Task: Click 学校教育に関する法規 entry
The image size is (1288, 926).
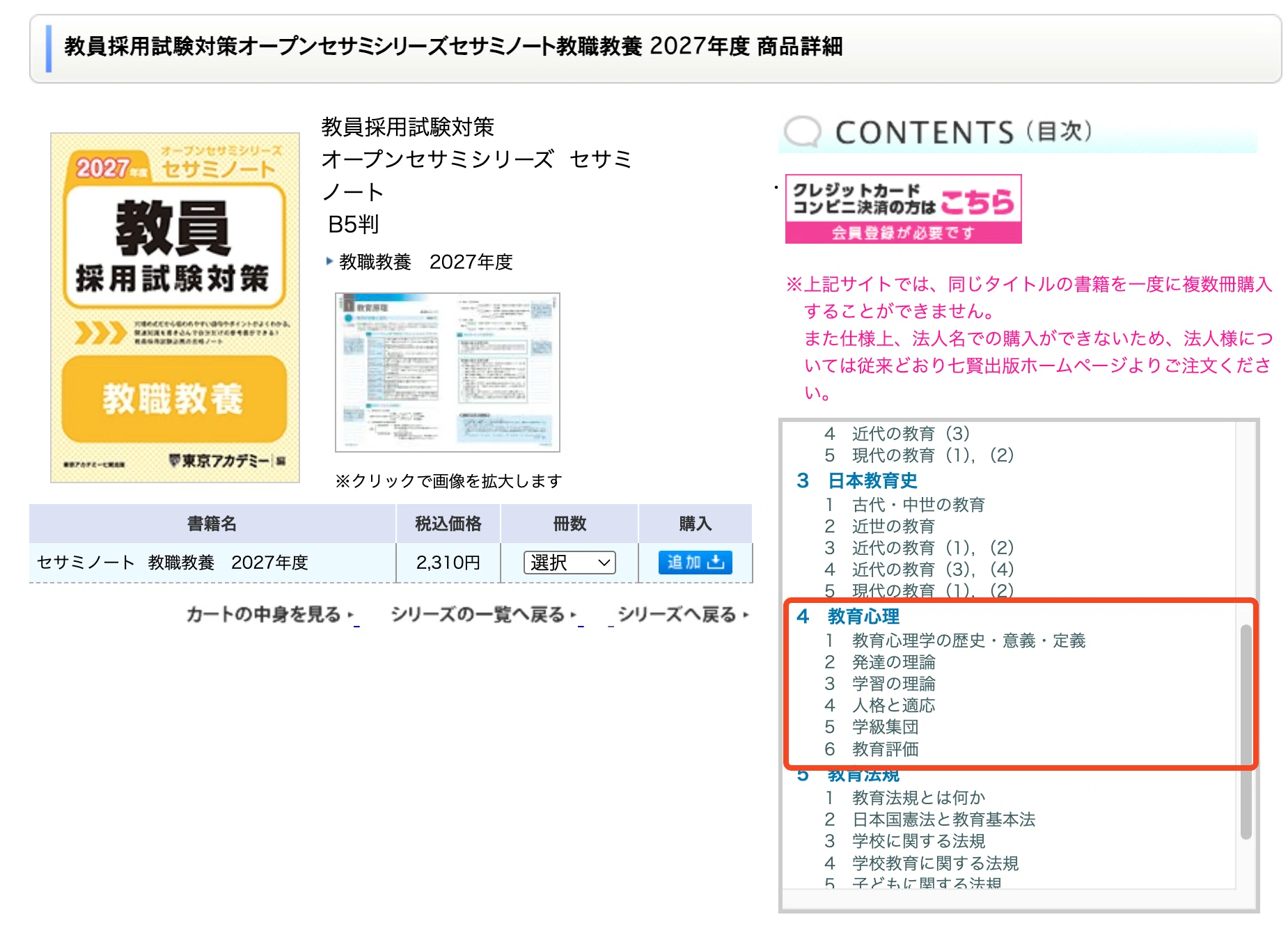Action: (935, 863)
